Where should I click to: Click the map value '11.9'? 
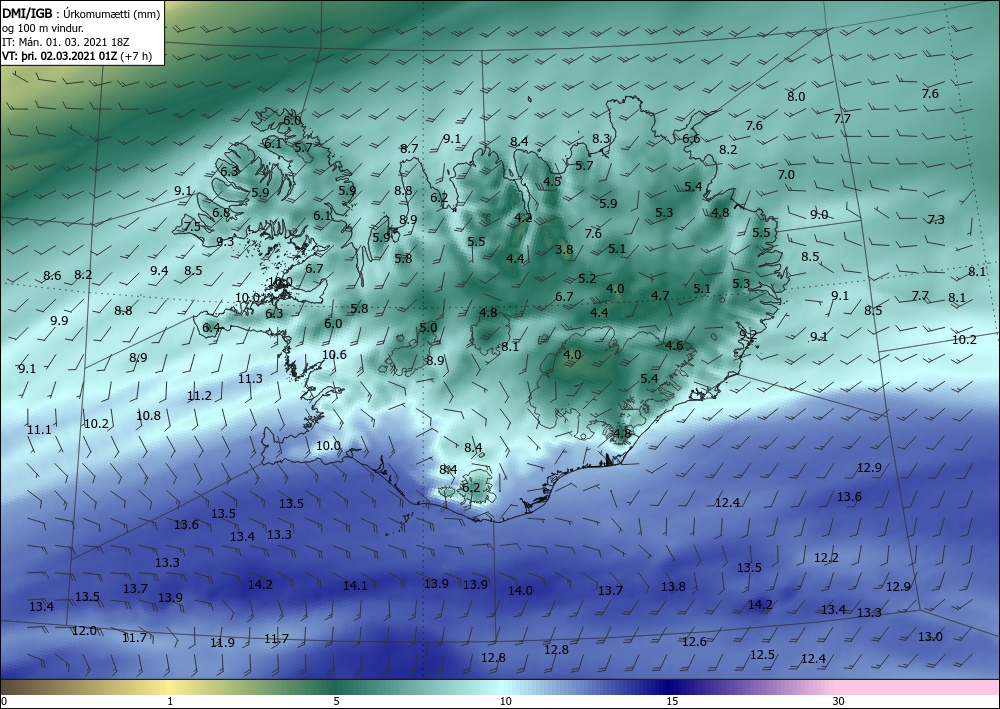[x=222, y=643]
